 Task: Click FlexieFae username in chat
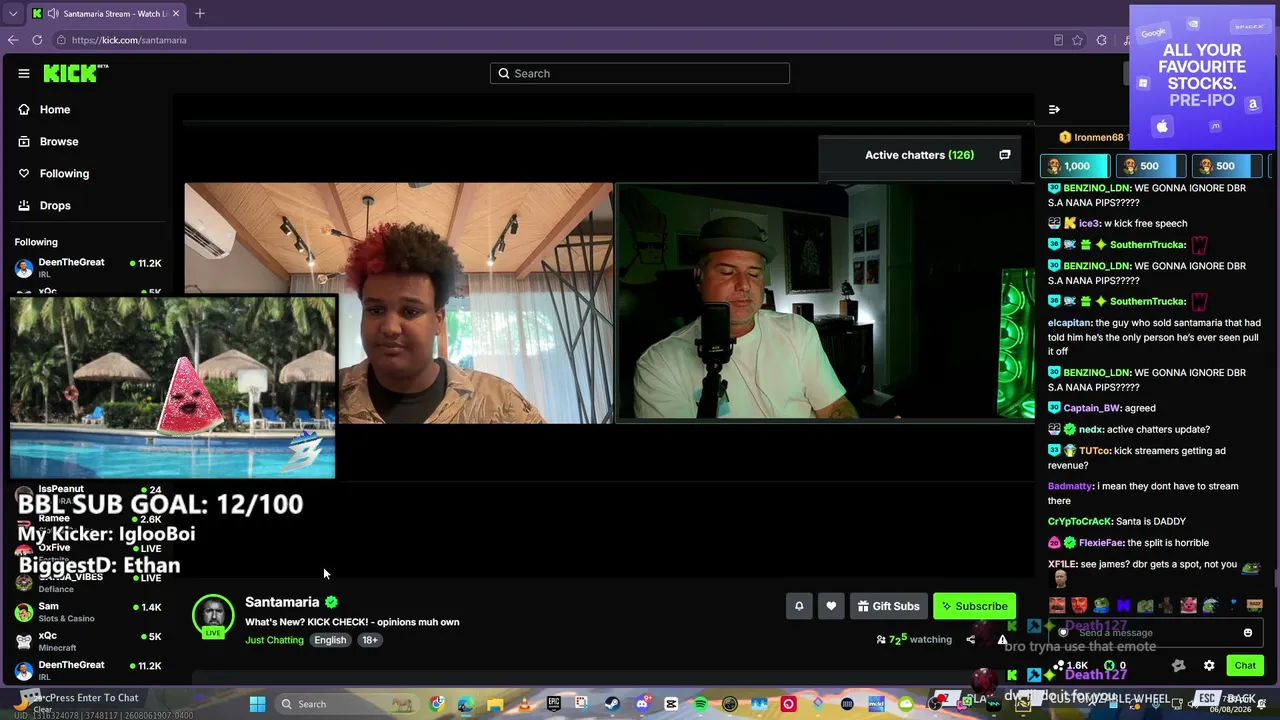point(1101,543)
